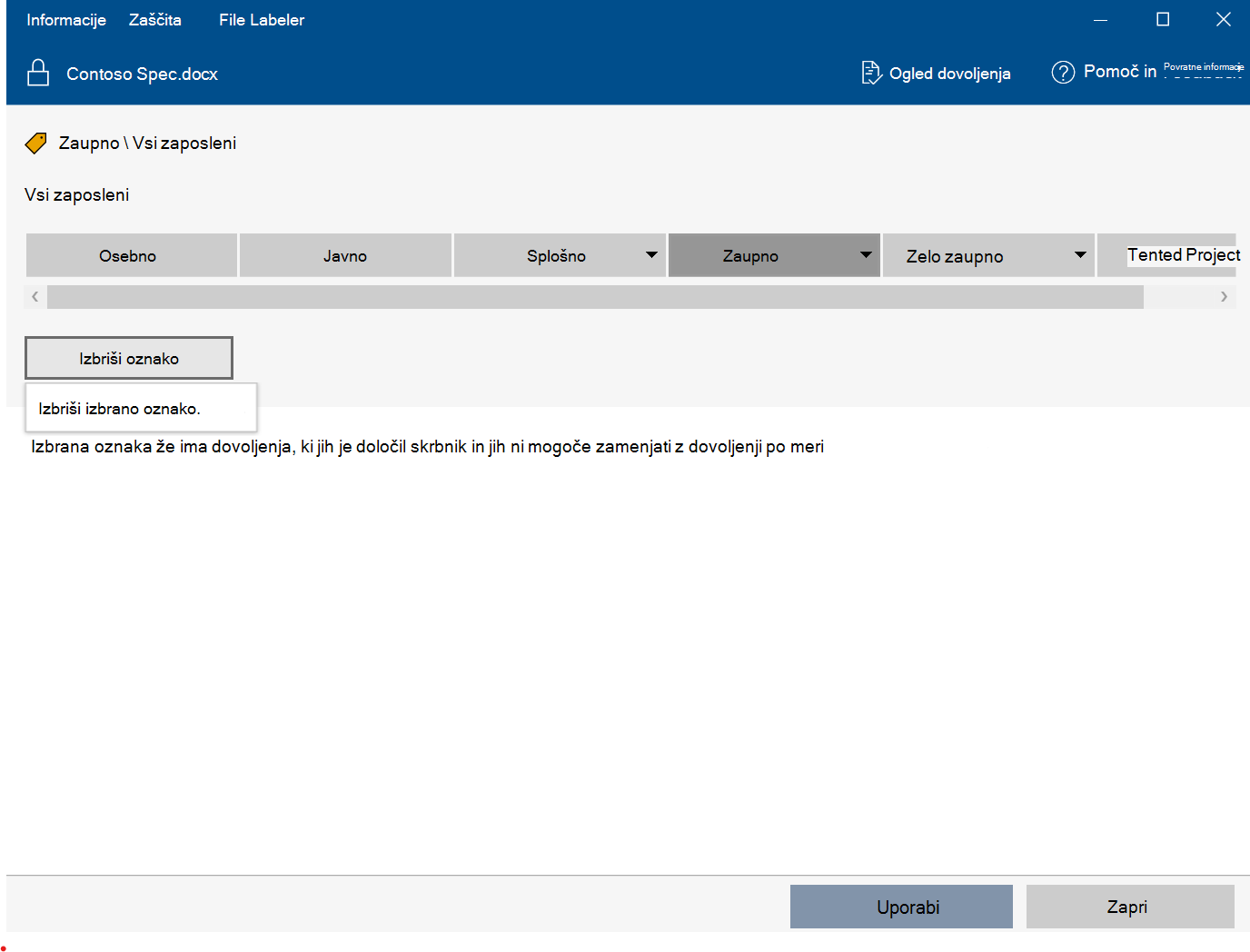Select the File Labeler menu item

[x=262, y=20]
